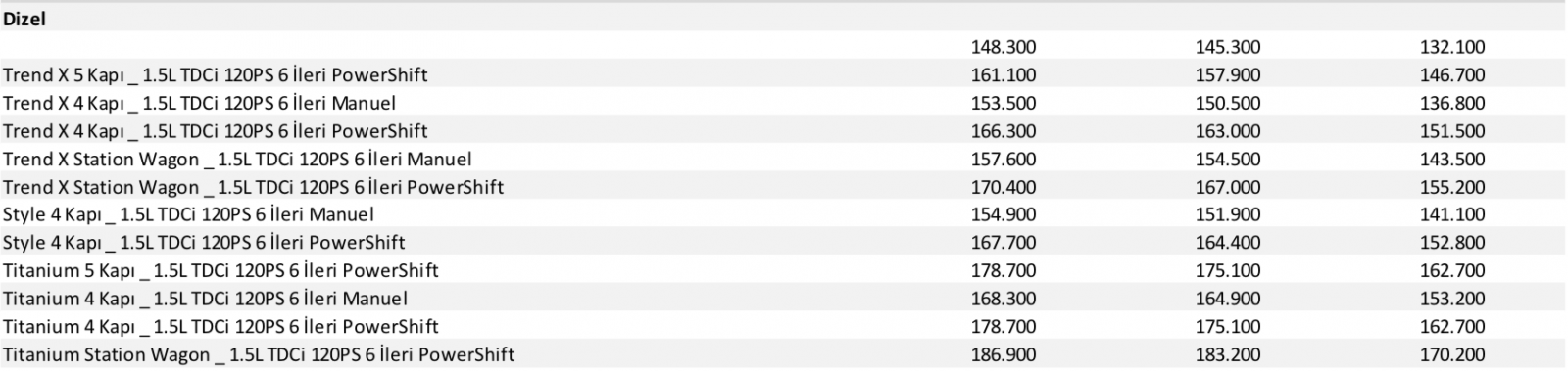
Task: Select Titanium 4 Kapı PowerShift row
Action: coord(784,326)
